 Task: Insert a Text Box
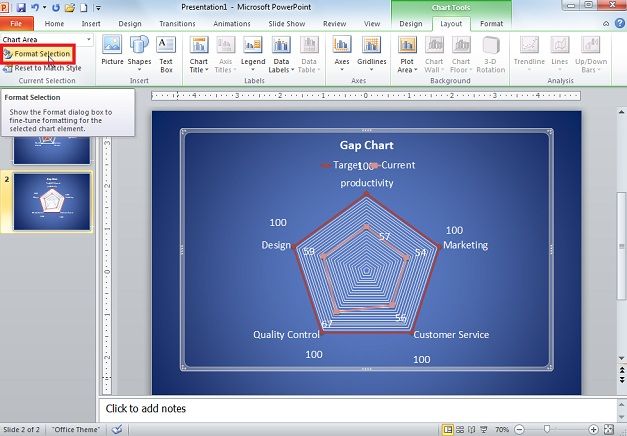[166, 55]
